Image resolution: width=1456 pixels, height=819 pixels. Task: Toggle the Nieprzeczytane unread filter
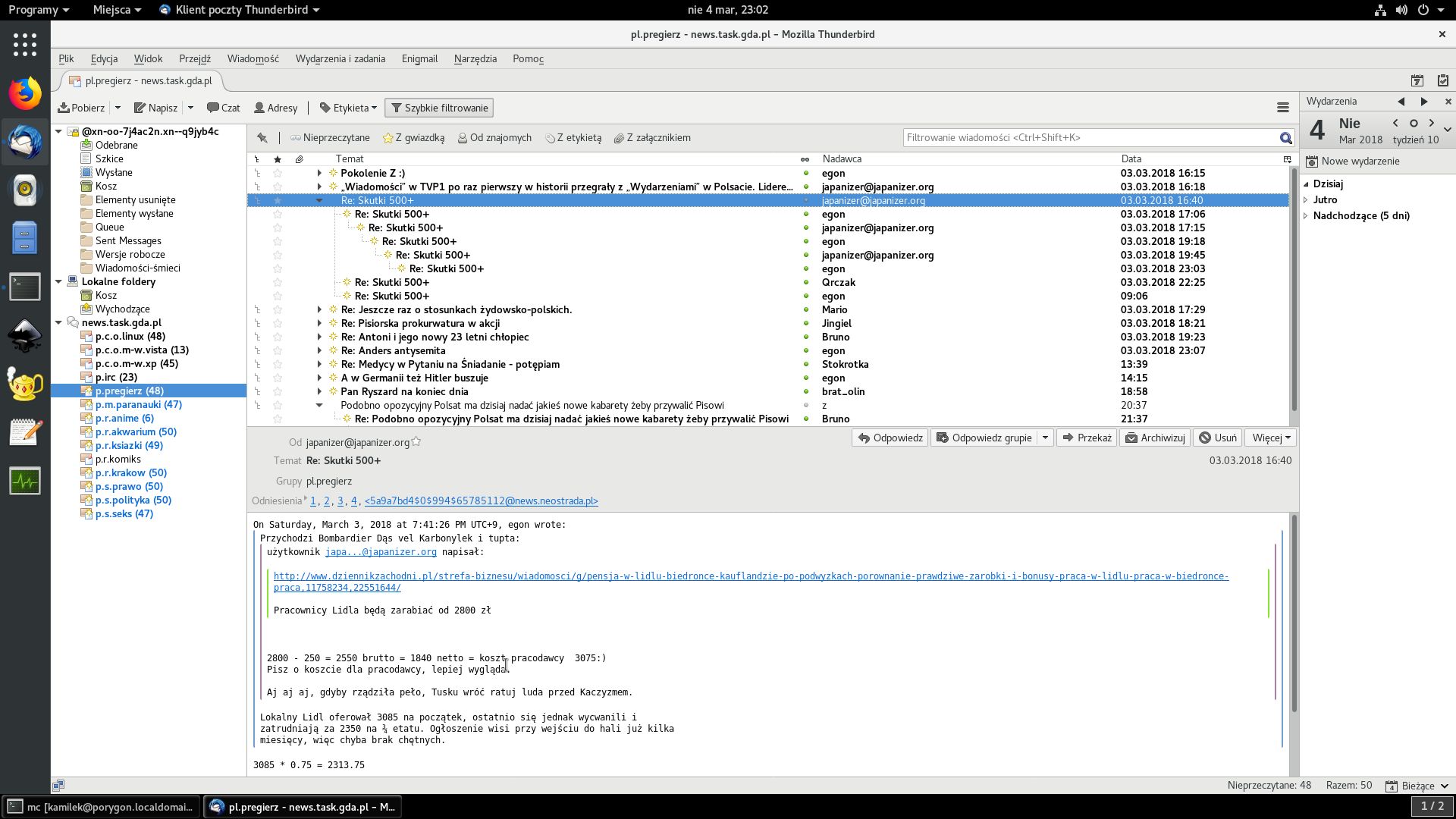330,138
